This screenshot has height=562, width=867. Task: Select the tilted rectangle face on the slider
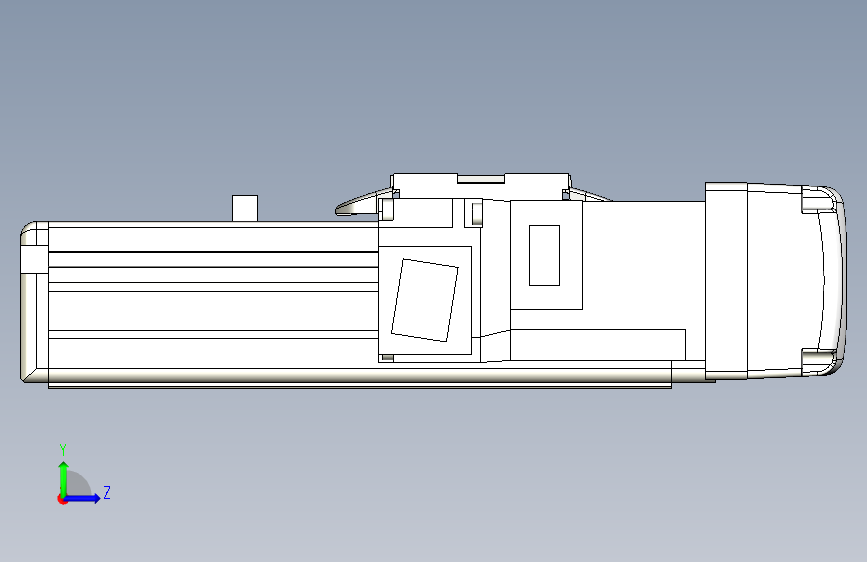click(x=425, y=300)
